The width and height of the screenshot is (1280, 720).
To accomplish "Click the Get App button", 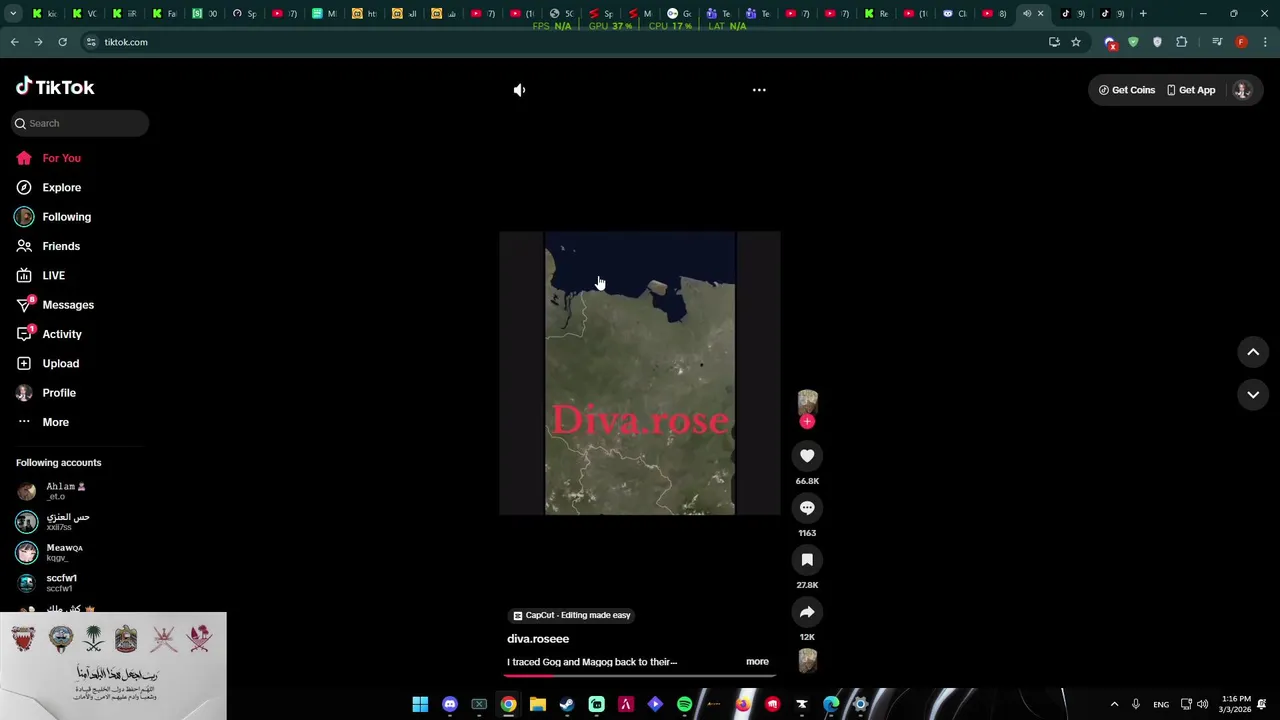I will (1191, 90).
